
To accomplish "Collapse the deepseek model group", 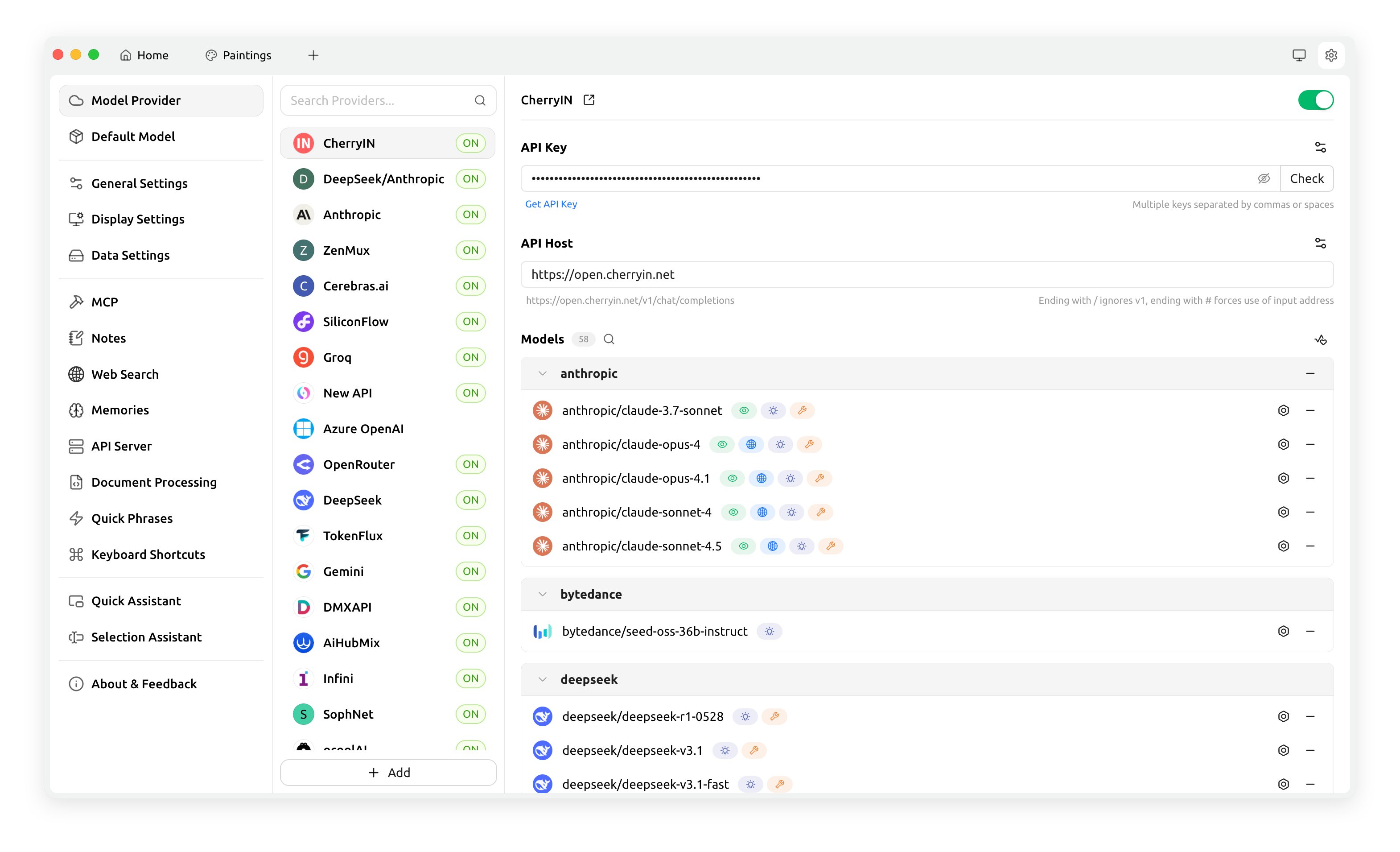I will click(x=543, y=679).
